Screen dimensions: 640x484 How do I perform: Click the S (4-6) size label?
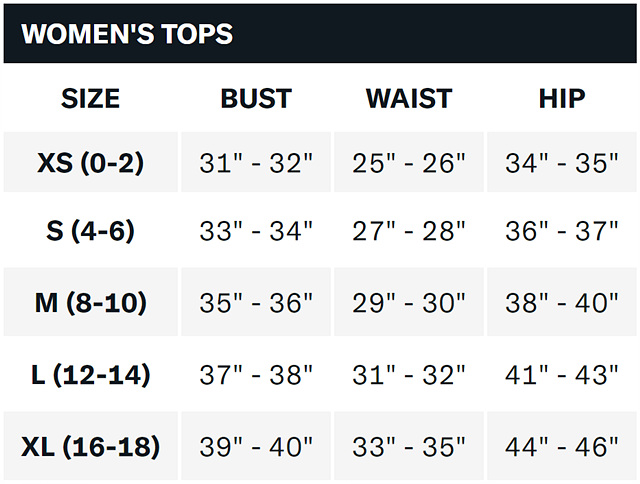tap(90, 231)
